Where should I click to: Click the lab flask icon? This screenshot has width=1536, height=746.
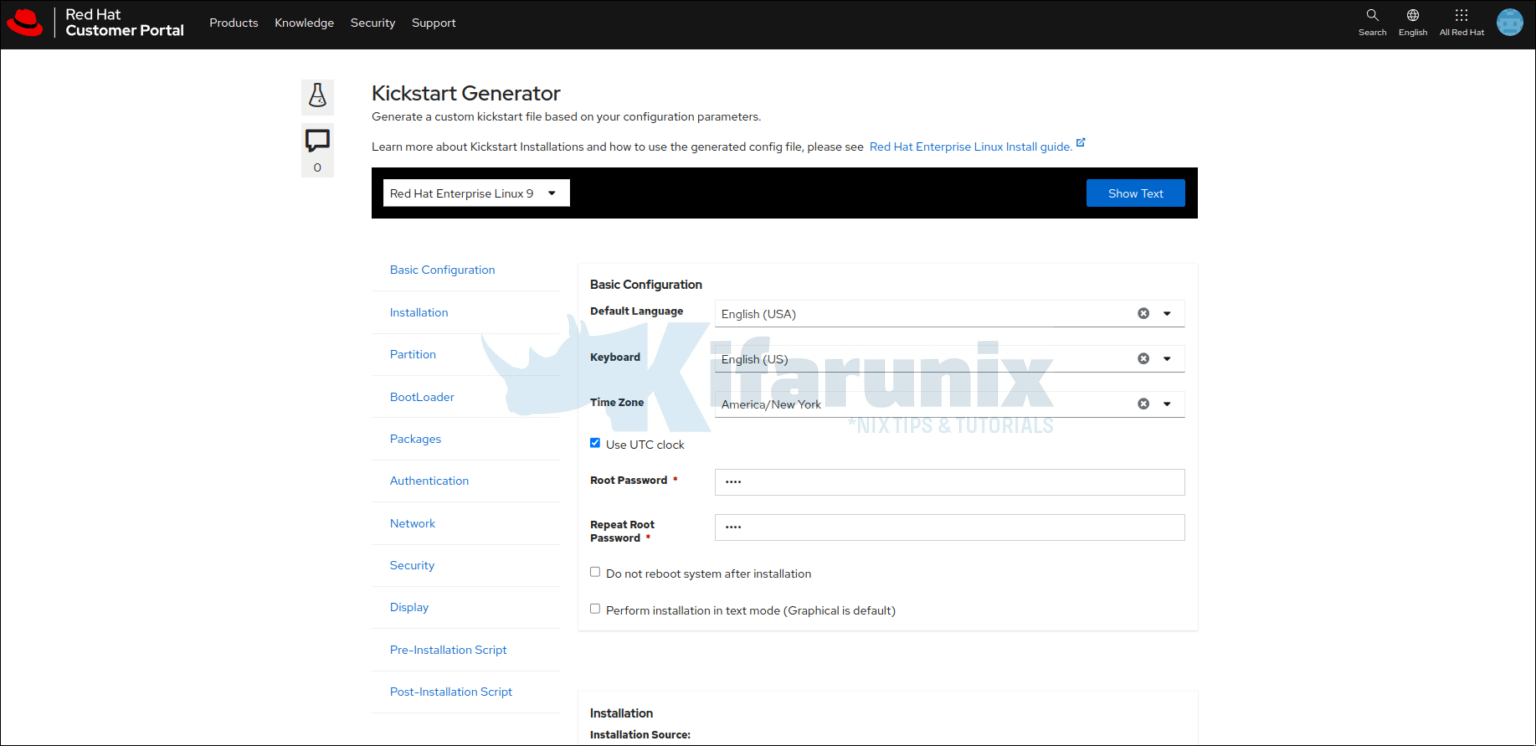[x=317, y=96]
